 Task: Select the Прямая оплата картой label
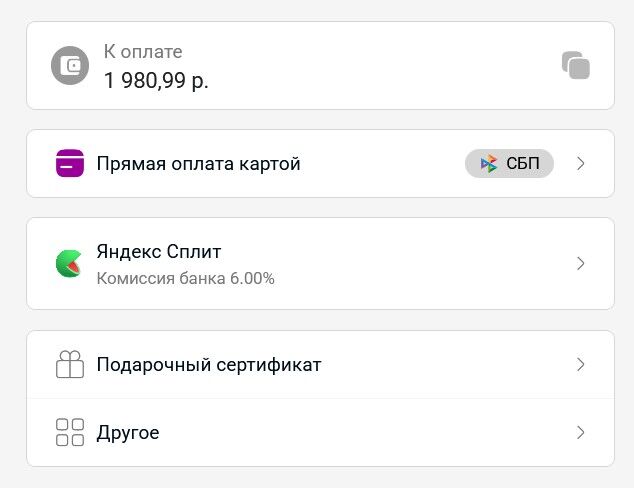point(198,164)
